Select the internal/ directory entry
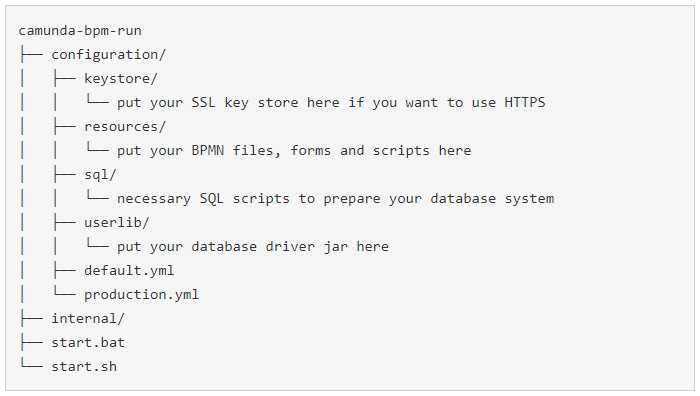The image size is (700, 396). tap(88, 319)
